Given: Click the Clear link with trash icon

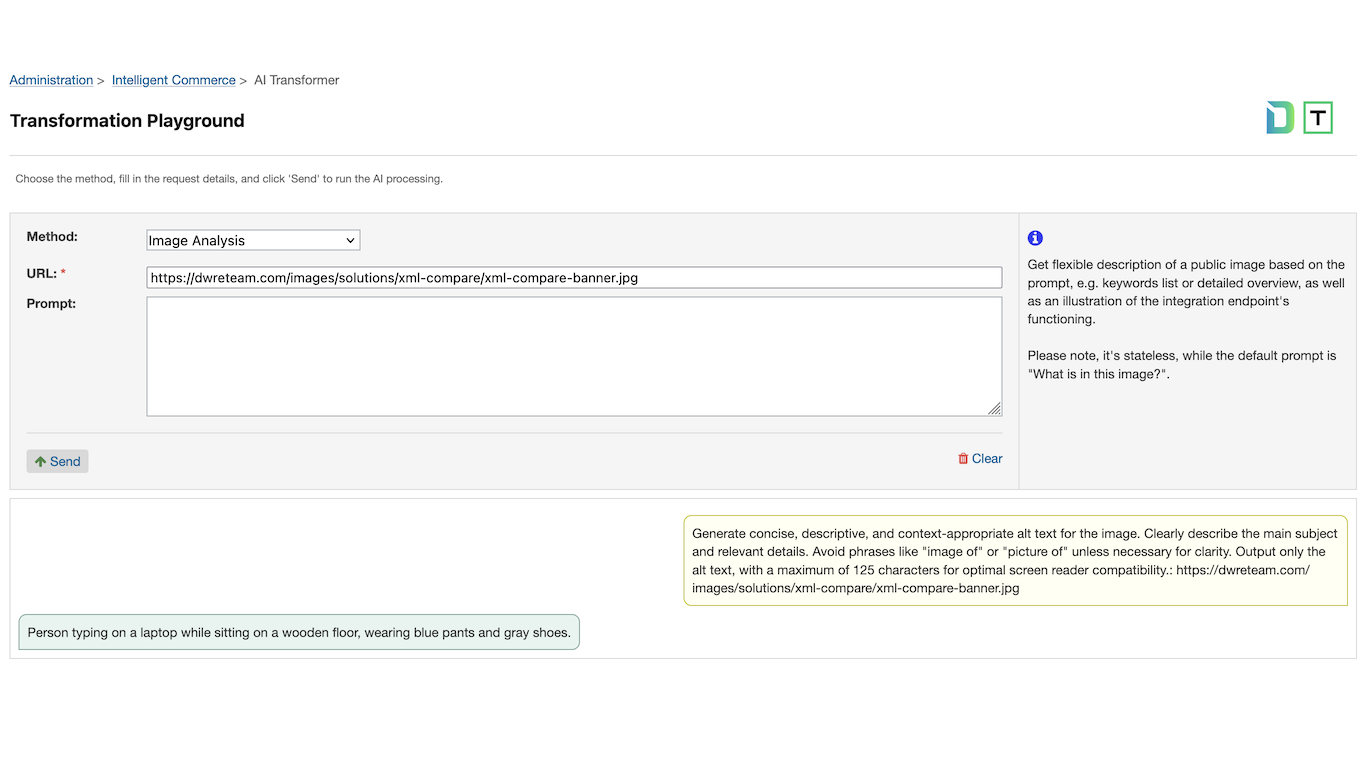Looking at the screenshot, I should pyautogui.click(x=980, y=458).
